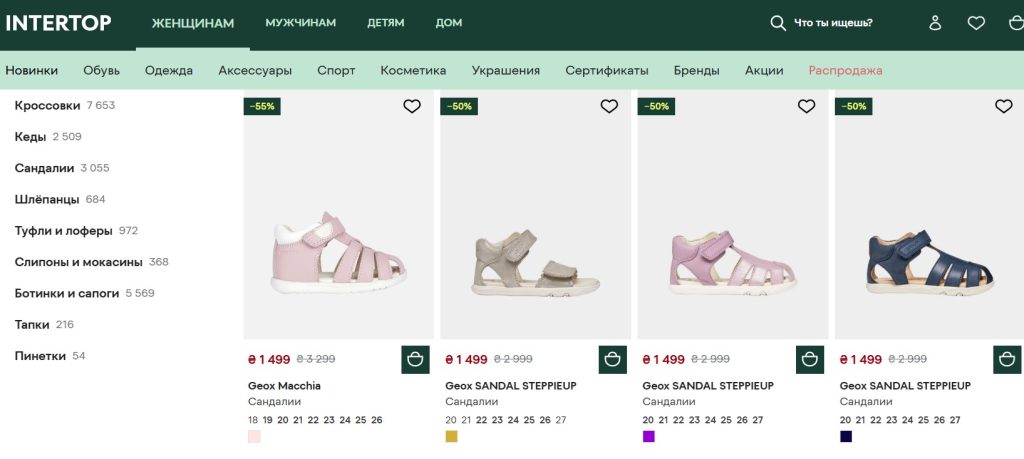This screenshot has width=1024, height=459.
Task: Switch to ДЕТЯМ tab
Action: click(x=385, y=23)
